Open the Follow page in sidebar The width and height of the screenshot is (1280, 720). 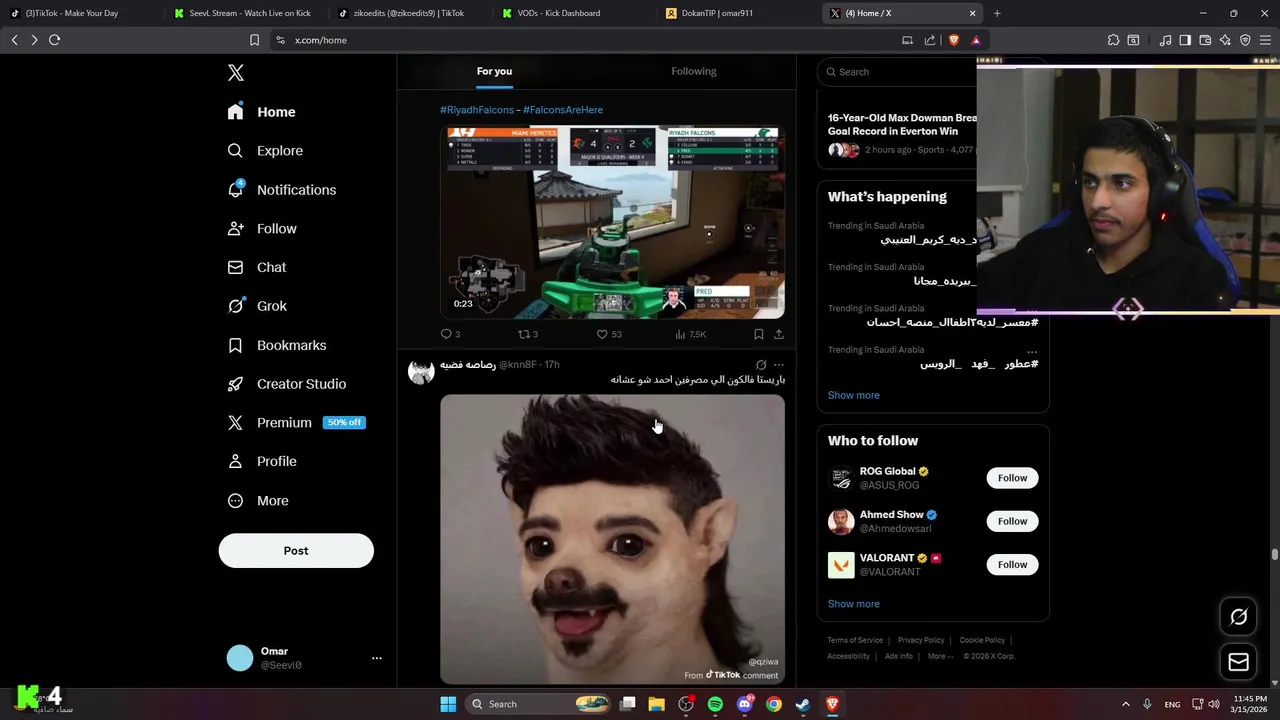click(261, 229)
